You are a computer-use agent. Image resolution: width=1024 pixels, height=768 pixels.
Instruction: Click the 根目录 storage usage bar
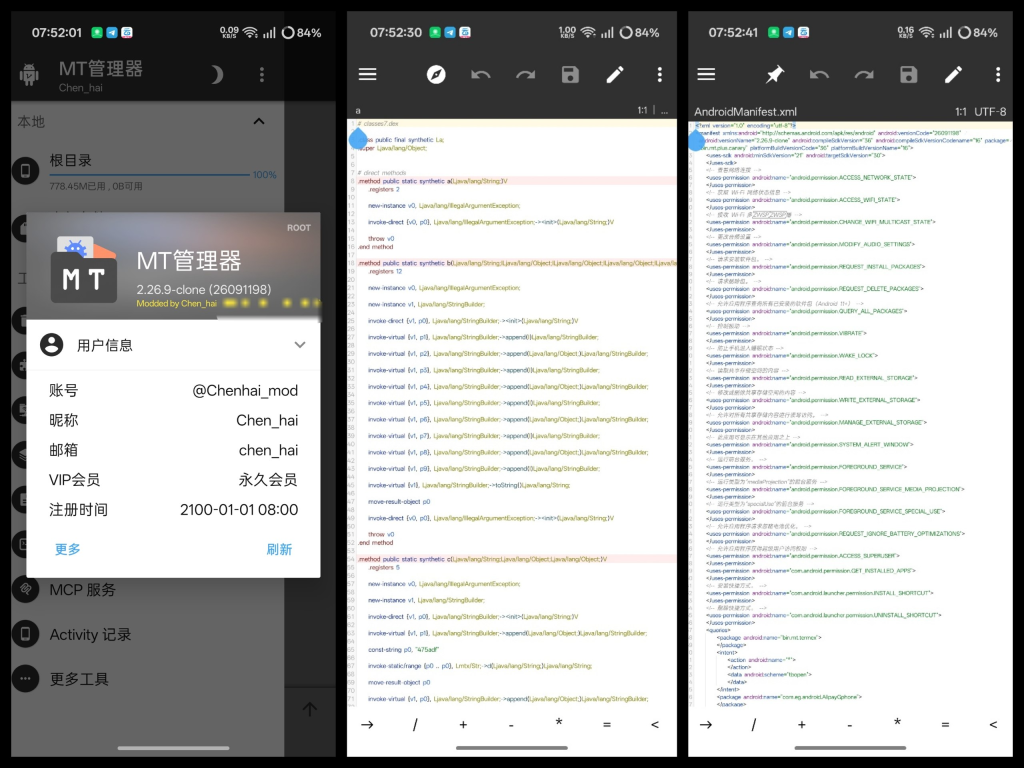(x=150, y=175)
